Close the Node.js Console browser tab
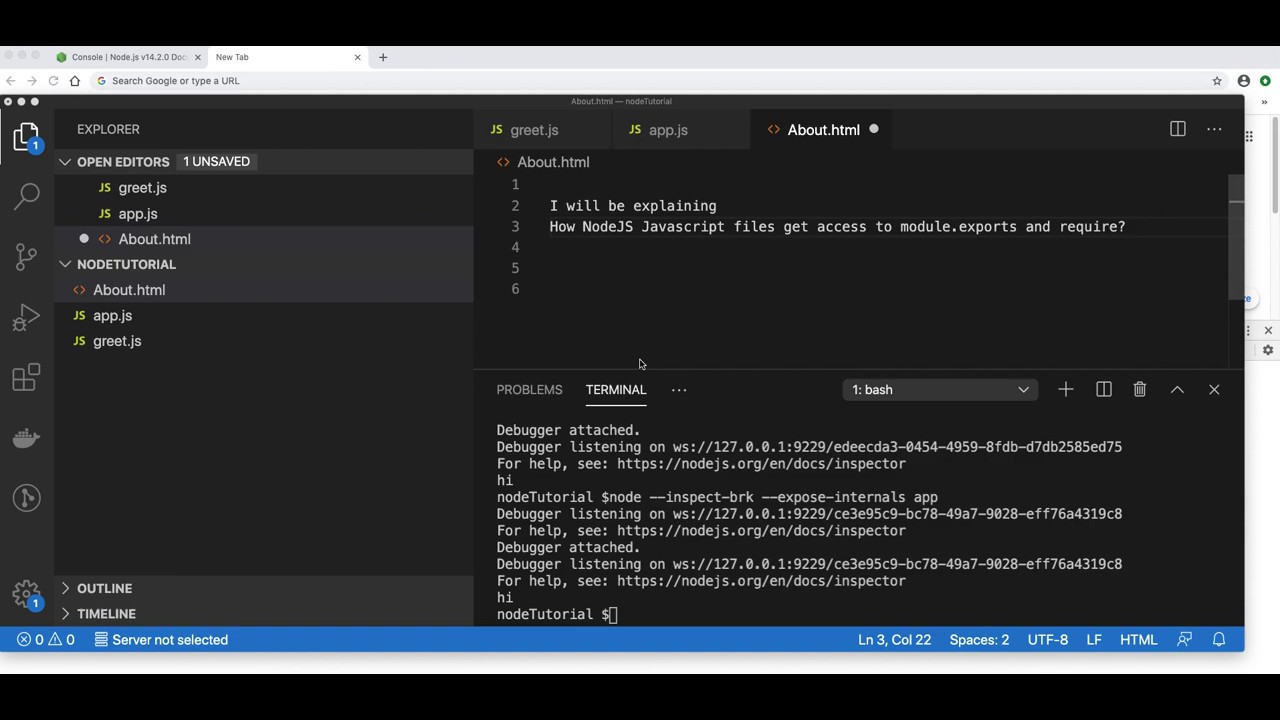 (198, 57)
